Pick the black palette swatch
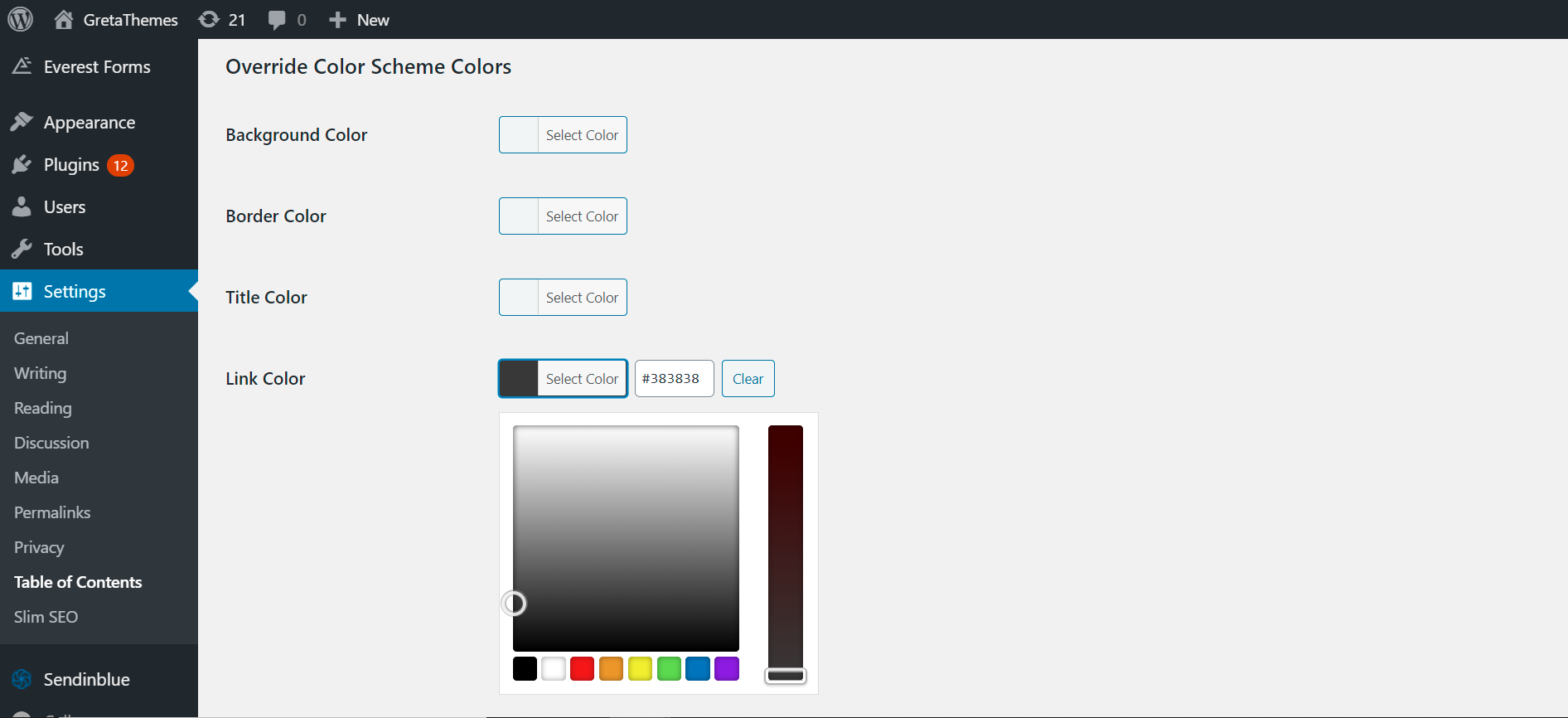The image size is (1568, 718). (x=525, y=668)
